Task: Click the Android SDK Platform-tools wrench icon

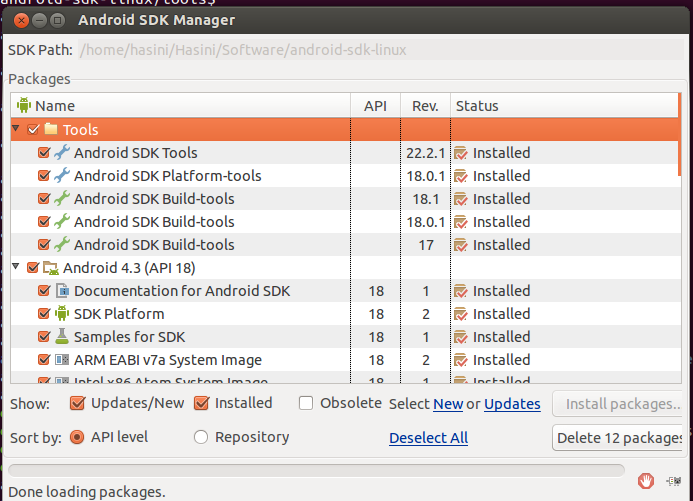Action: point(62,176)
